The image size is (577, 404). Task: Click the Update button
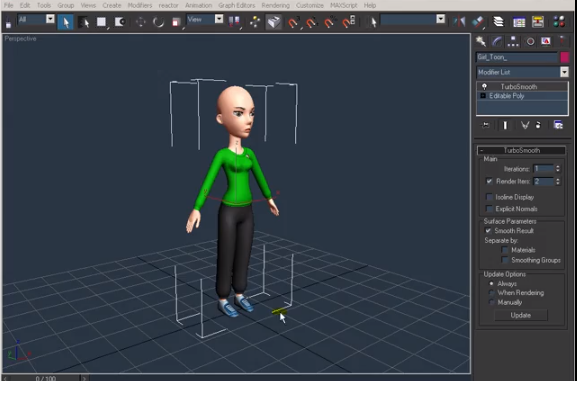(521, 315)
